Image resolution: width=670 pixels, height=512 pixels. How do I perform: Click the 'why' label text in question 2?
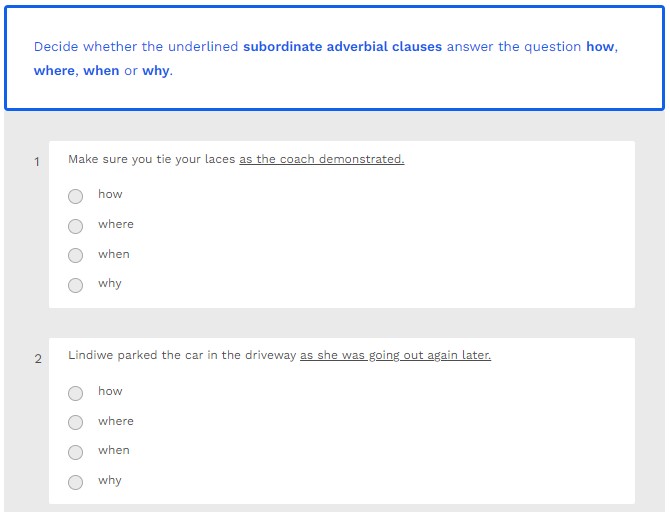tap(110, 480)
